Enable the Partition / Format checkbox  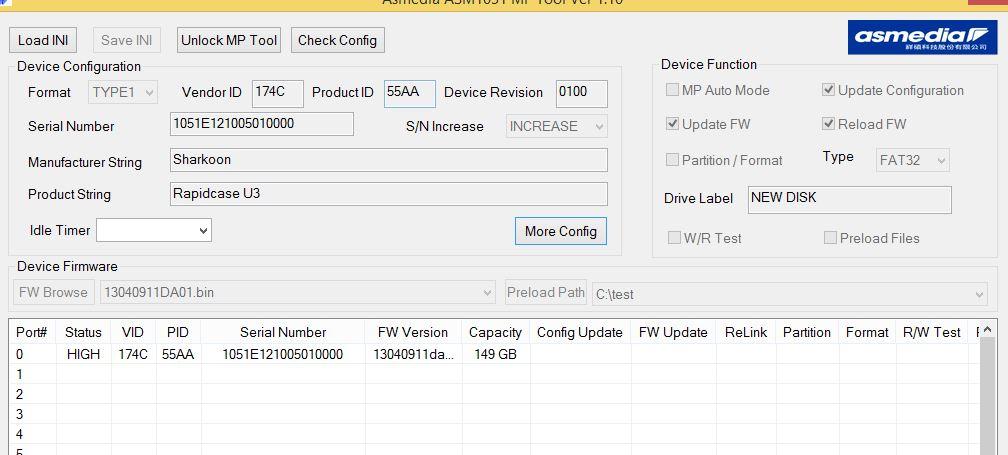(x=672, y=160)
